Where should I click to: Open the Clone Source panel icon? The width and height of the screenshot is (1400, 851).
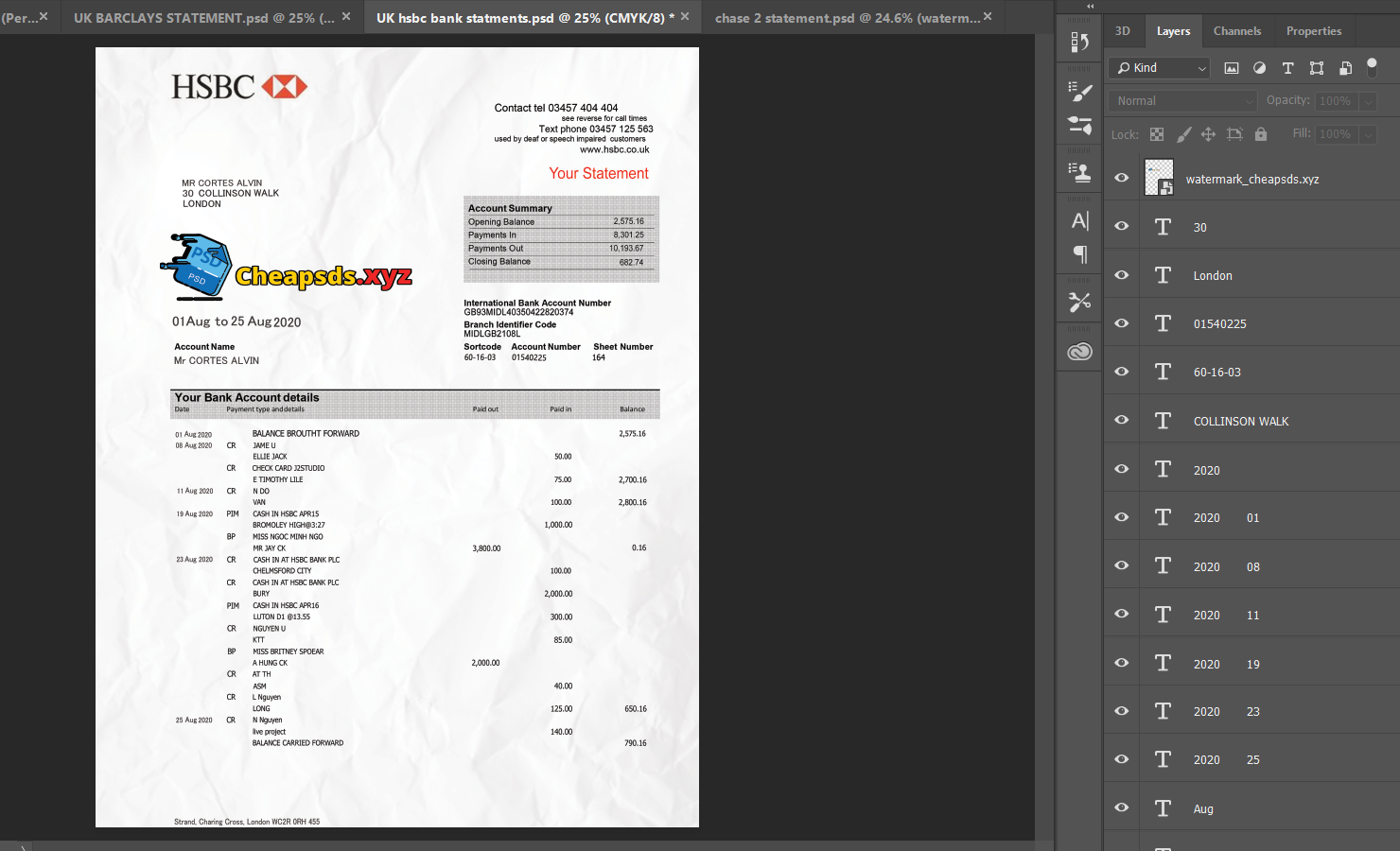click(x=1079, y=172)
